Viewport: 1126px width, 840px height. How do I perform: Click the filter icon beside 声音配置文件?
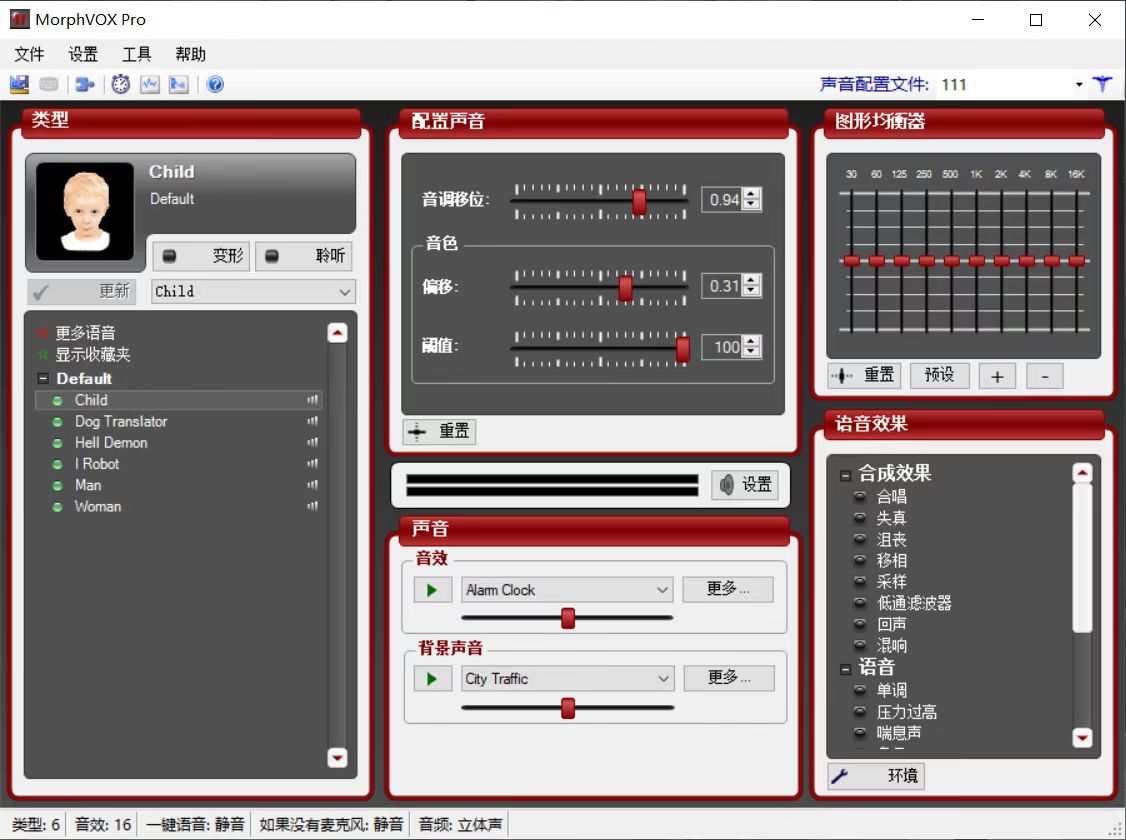click(x=1102, y=84)
